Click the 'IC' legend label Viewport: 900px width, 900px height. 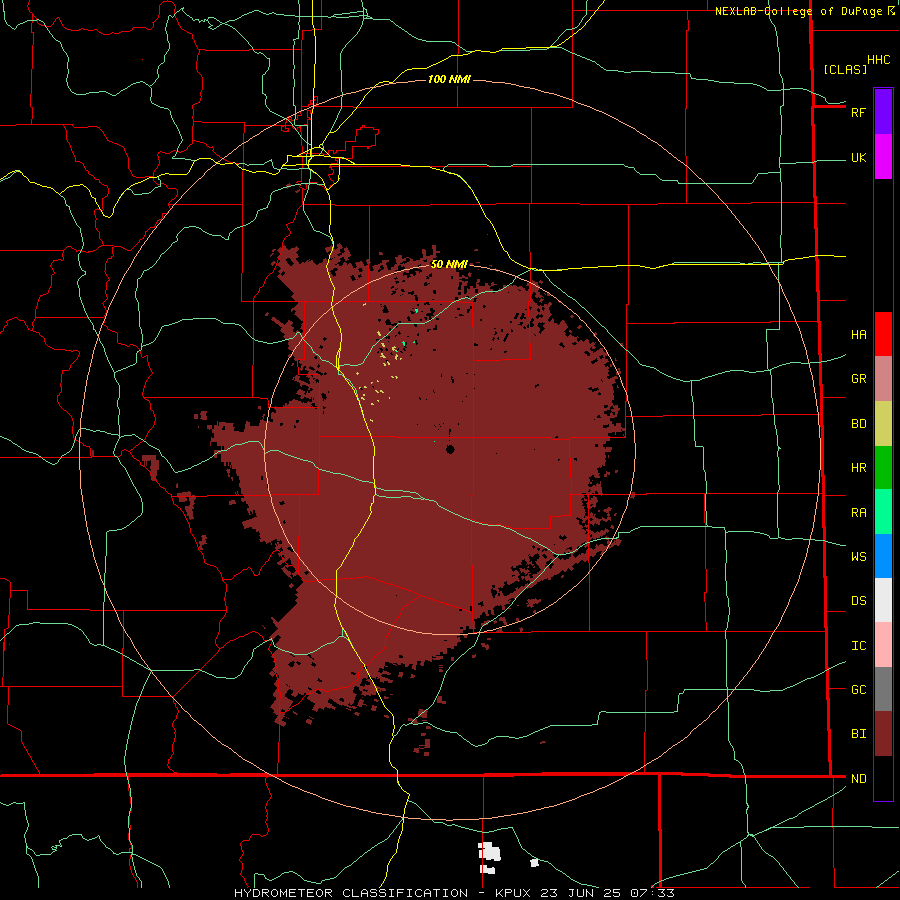pyautogui.click(x=858, y=646)
